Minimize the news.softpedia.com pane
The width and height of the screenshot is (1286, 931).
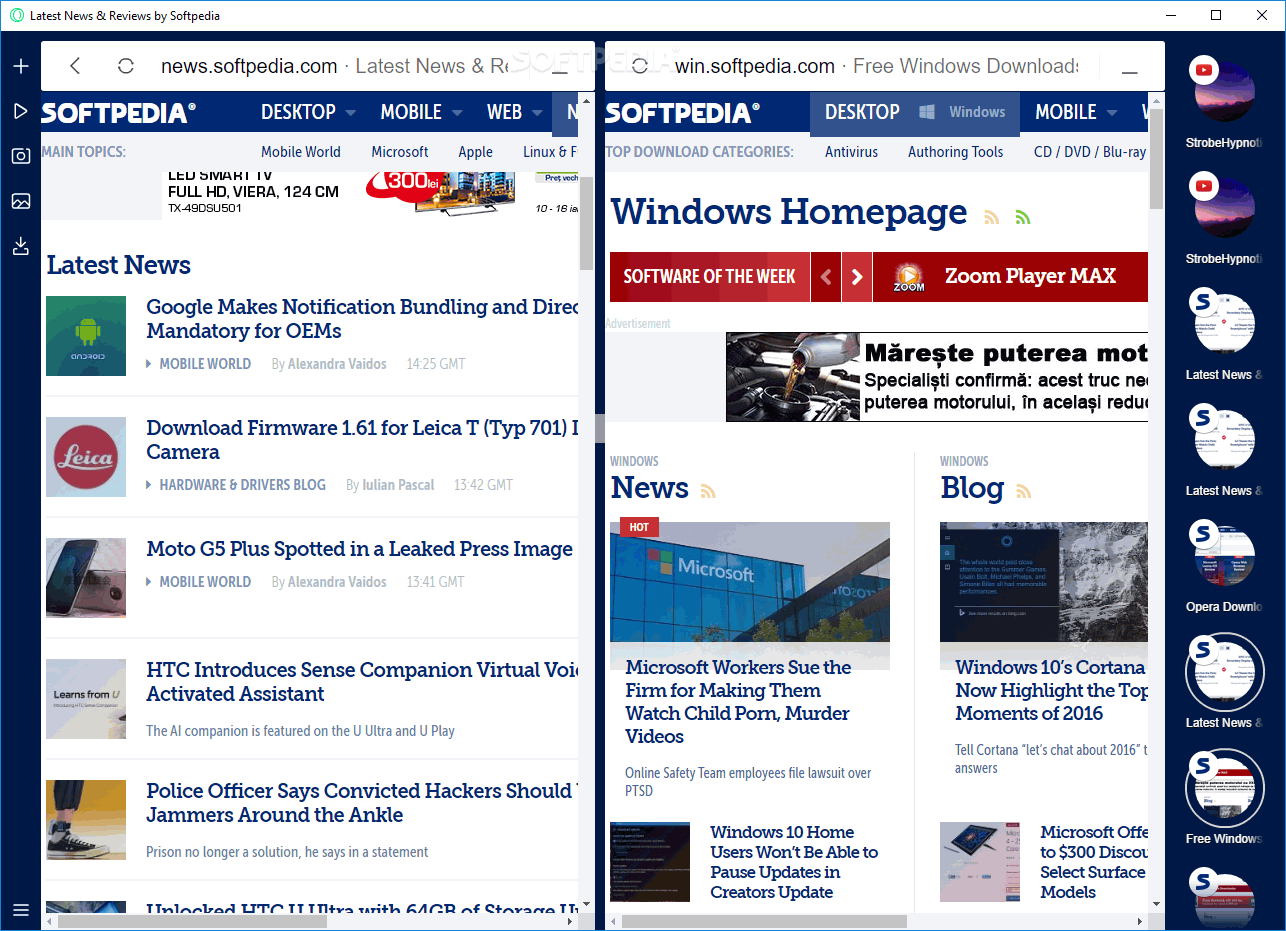(x=560, y=71)
